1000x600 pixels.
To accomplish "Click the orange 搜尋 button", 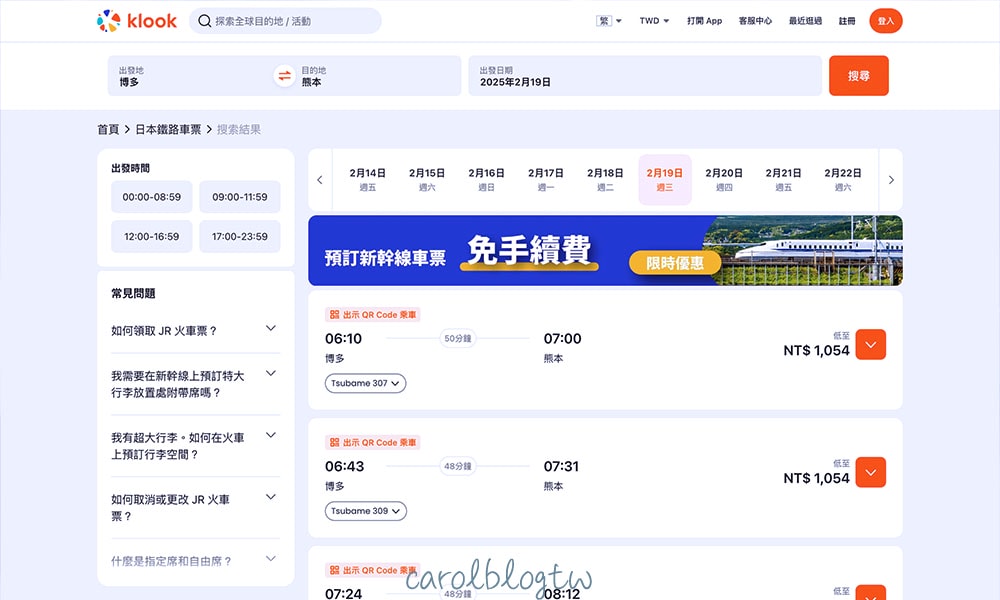I will (858, 76).
